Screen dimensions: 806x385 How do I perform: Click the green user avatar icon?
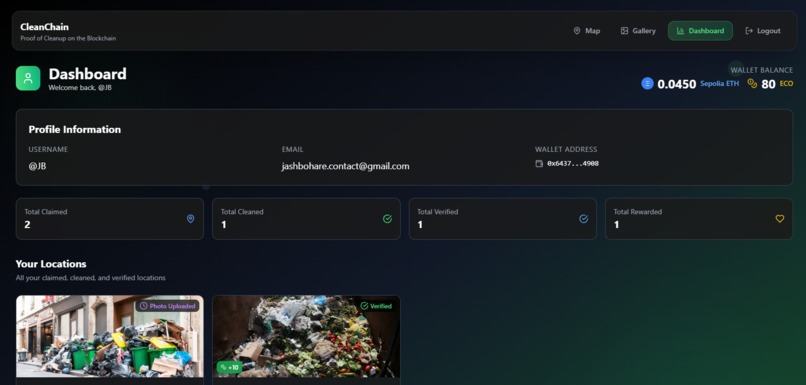click(28, 78)
